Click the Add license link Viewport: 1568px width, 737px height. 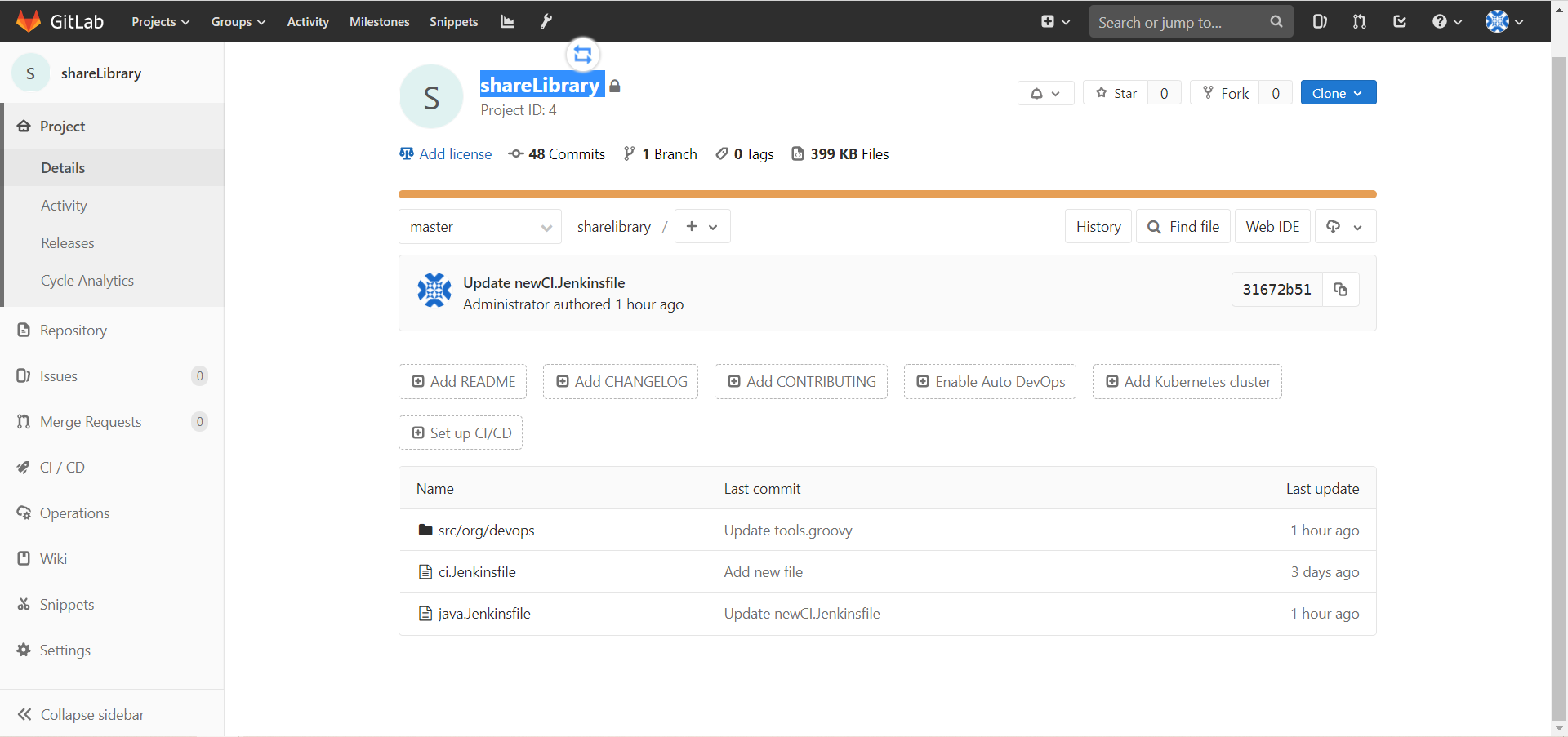[x=446, y=154]
